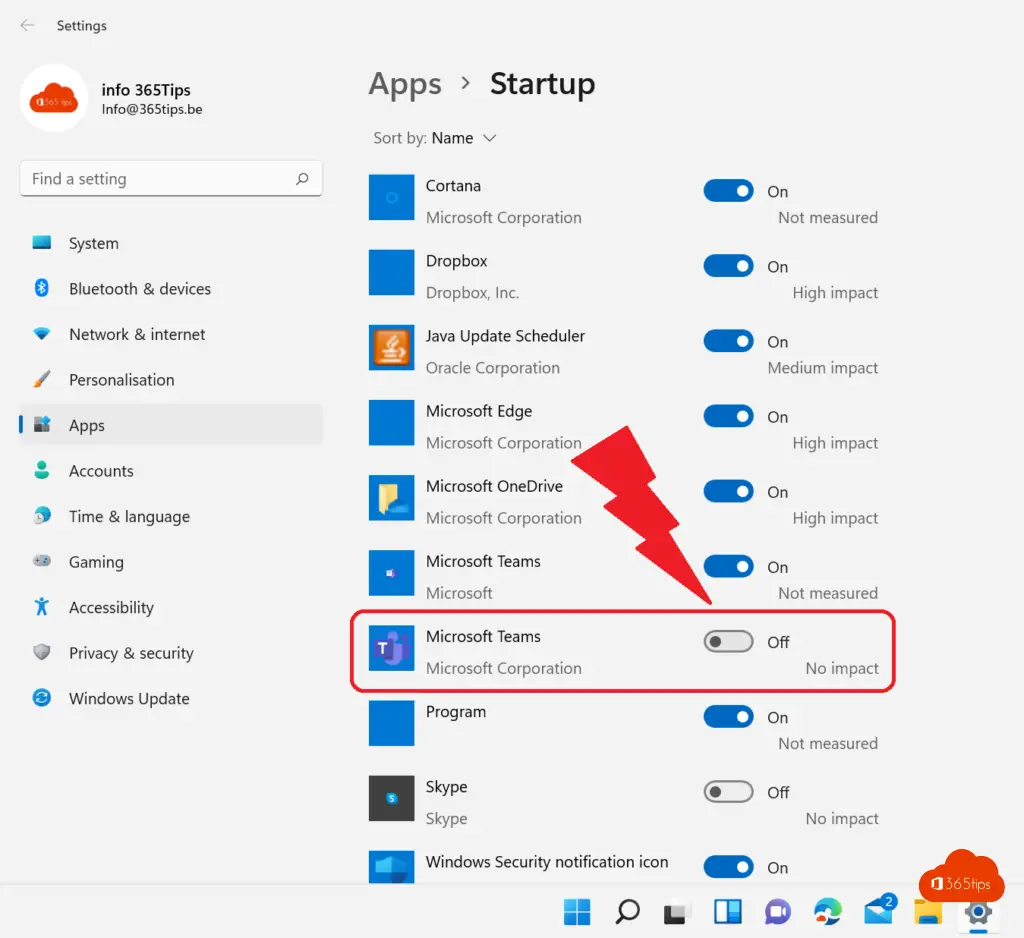Select Privacy & security in sidebar
Screen dimensions: 1024x938
(x=131, y=653)
